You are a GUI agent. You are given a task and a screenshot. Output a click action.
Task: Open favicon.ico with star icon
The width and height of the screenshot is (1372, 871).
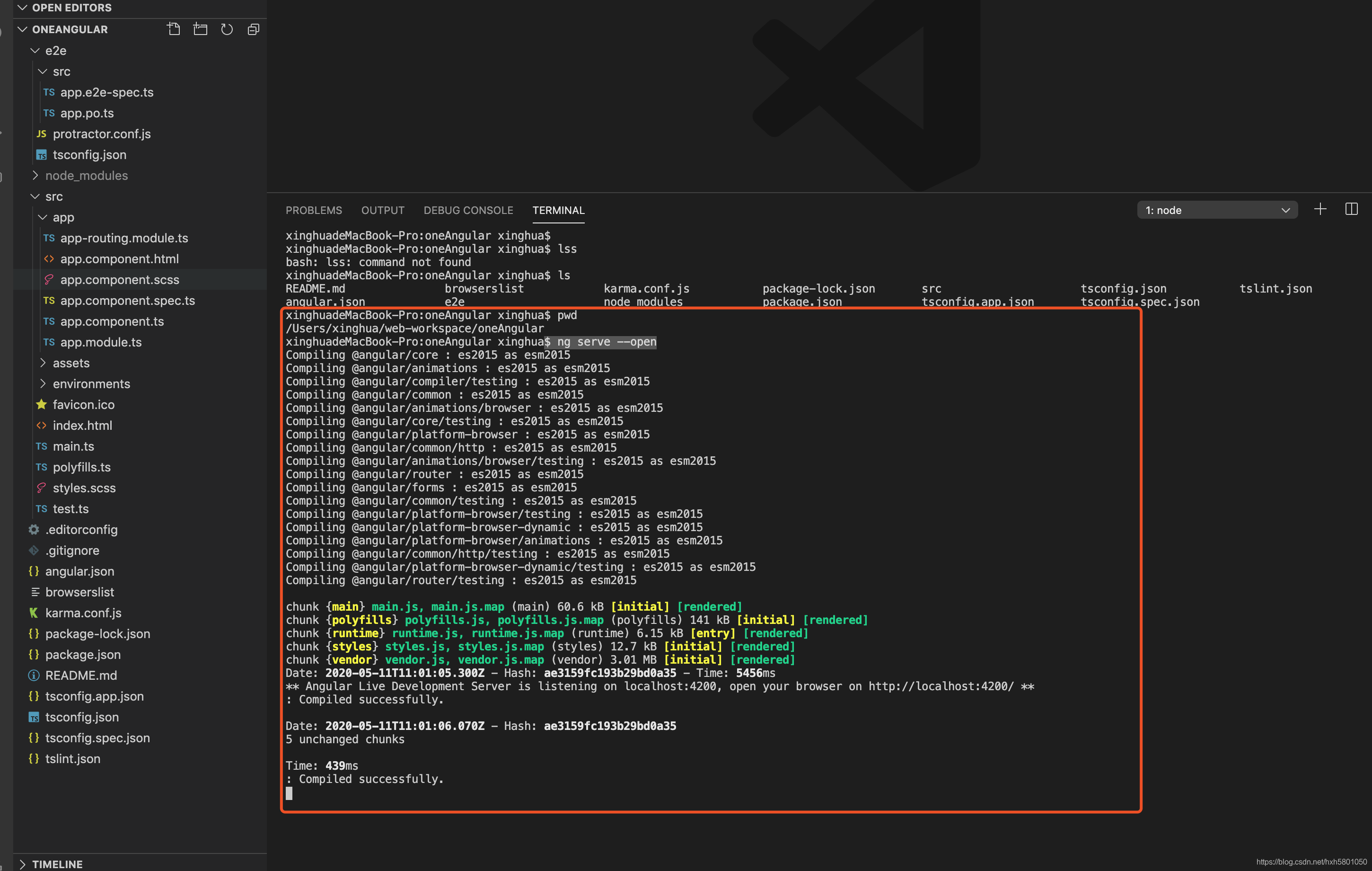coord(83,405)
